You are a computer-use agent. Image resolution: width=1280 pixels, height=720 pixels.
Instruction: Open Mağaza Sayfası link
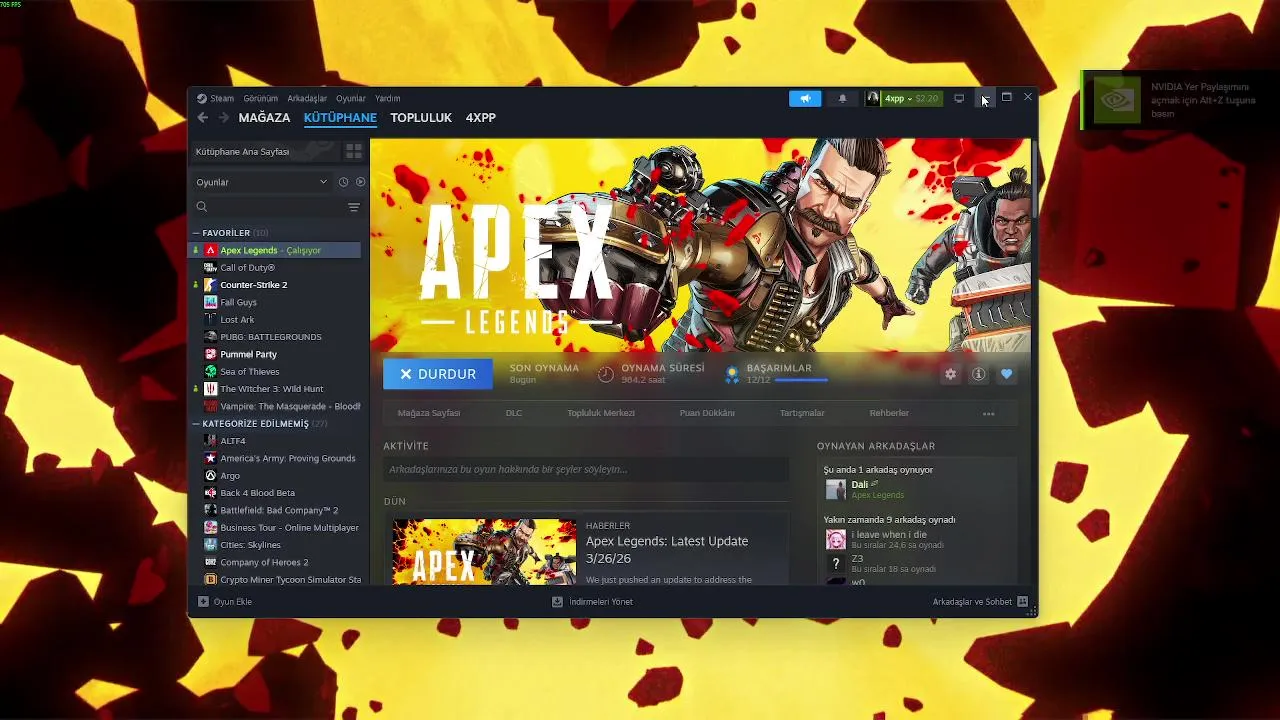pos(429,413)
